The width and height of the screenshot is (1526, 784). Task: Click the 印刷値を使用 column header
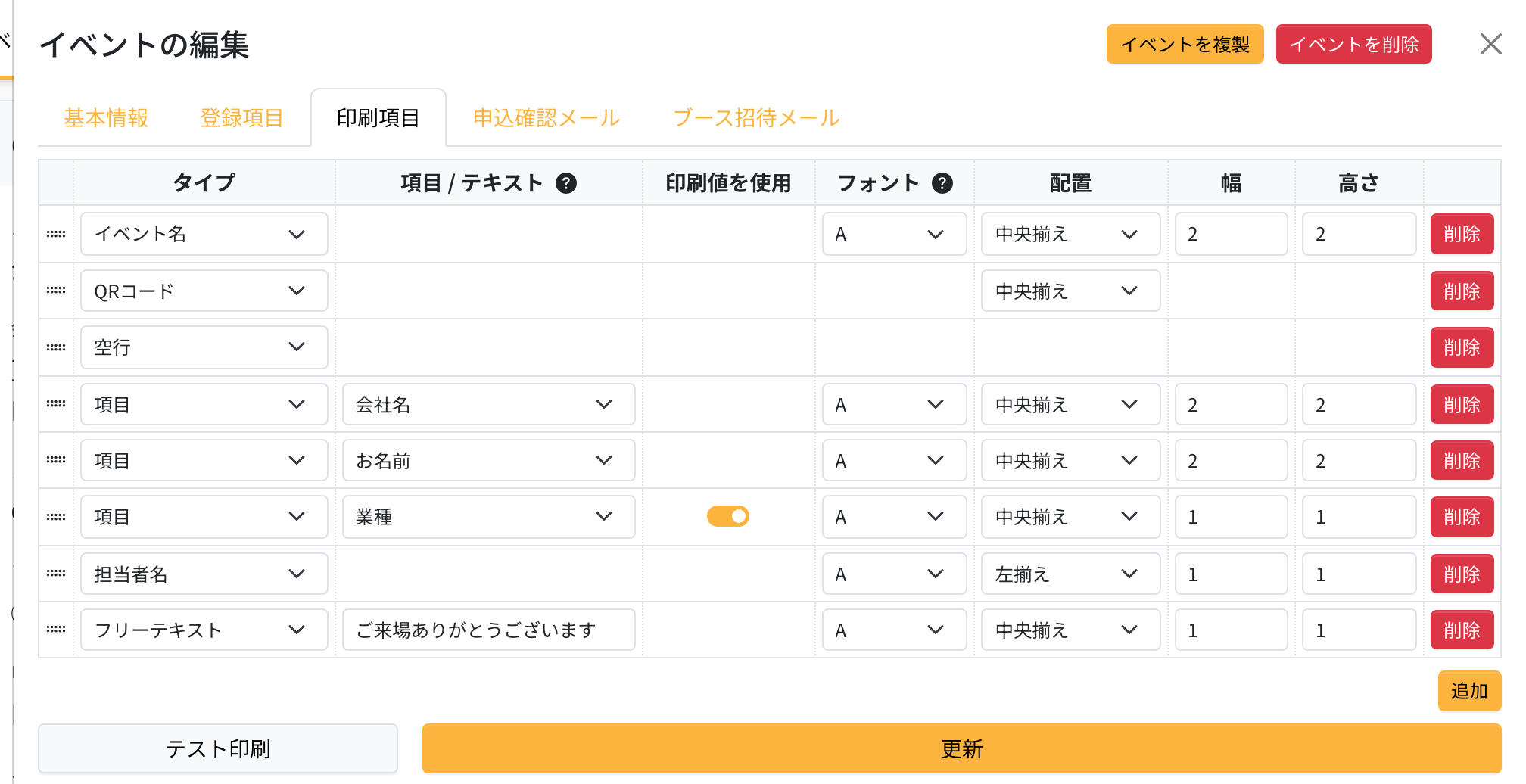point(728,183)
